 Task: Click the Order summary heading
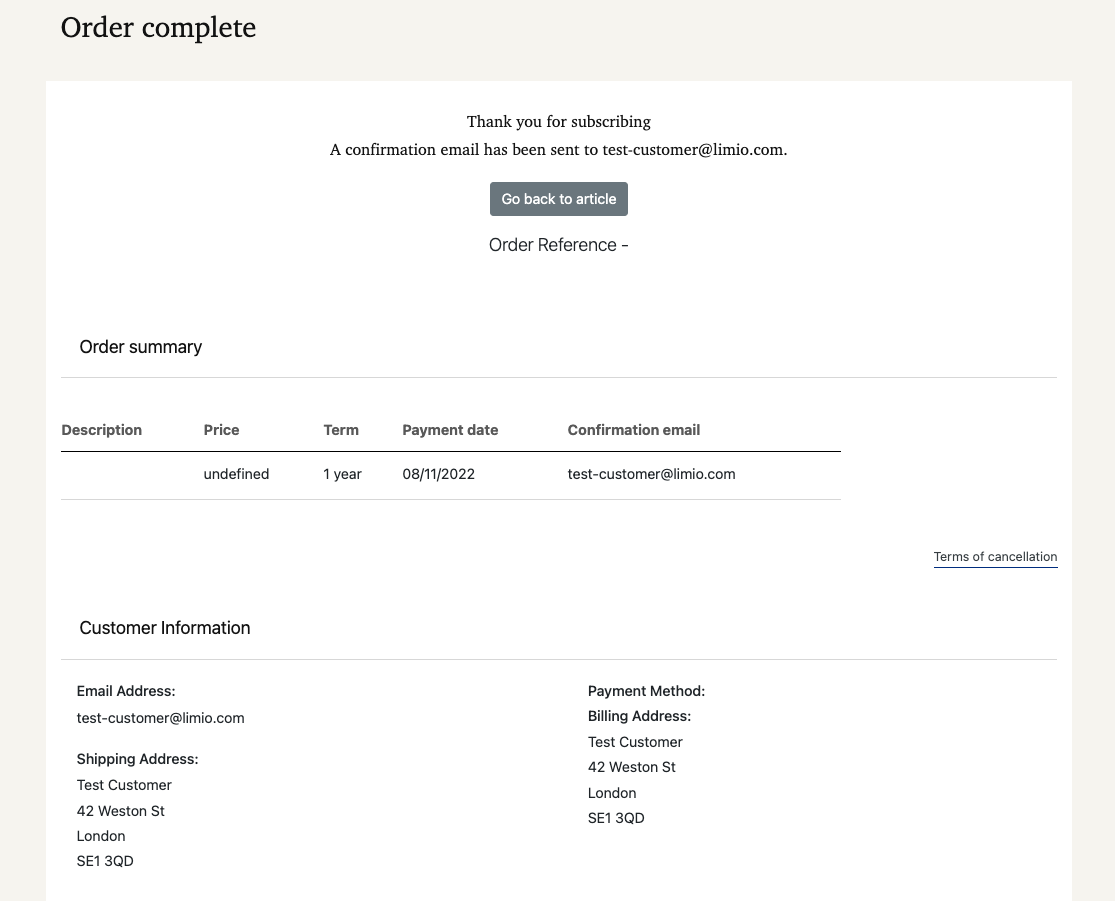[141, 347]
